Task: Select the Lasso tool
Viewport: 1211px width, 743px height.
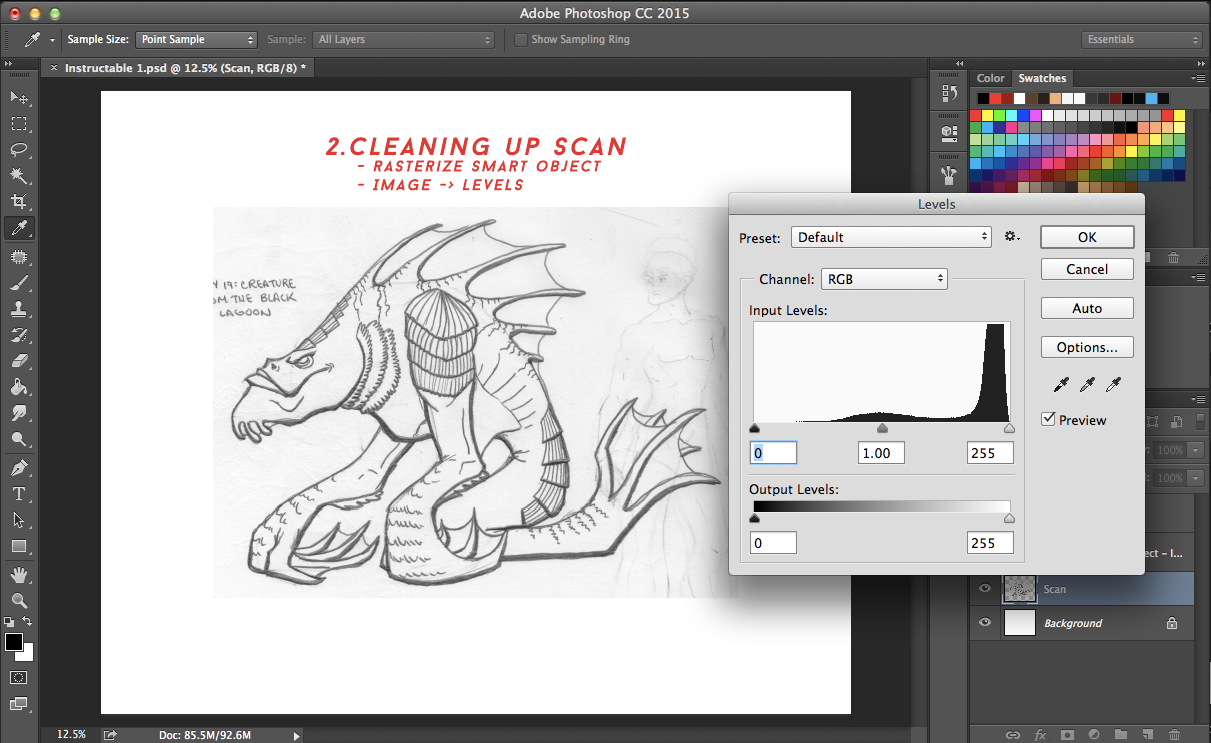Action: (x=18, y=150)
